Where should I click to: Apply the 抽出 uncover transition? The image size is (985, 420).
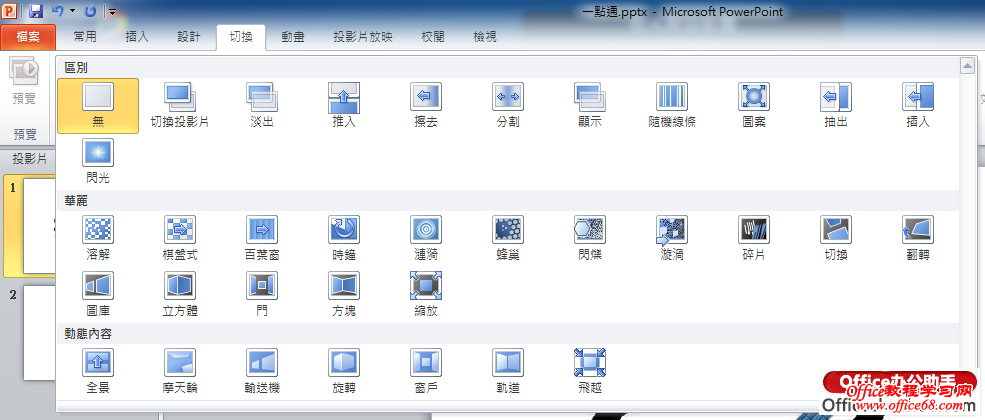(x=835, y=106)
